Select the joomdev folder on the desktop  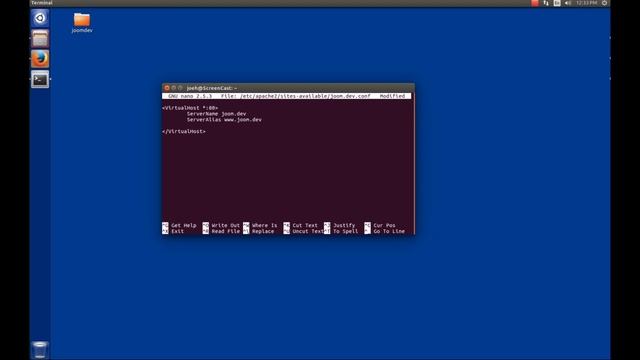82,22
